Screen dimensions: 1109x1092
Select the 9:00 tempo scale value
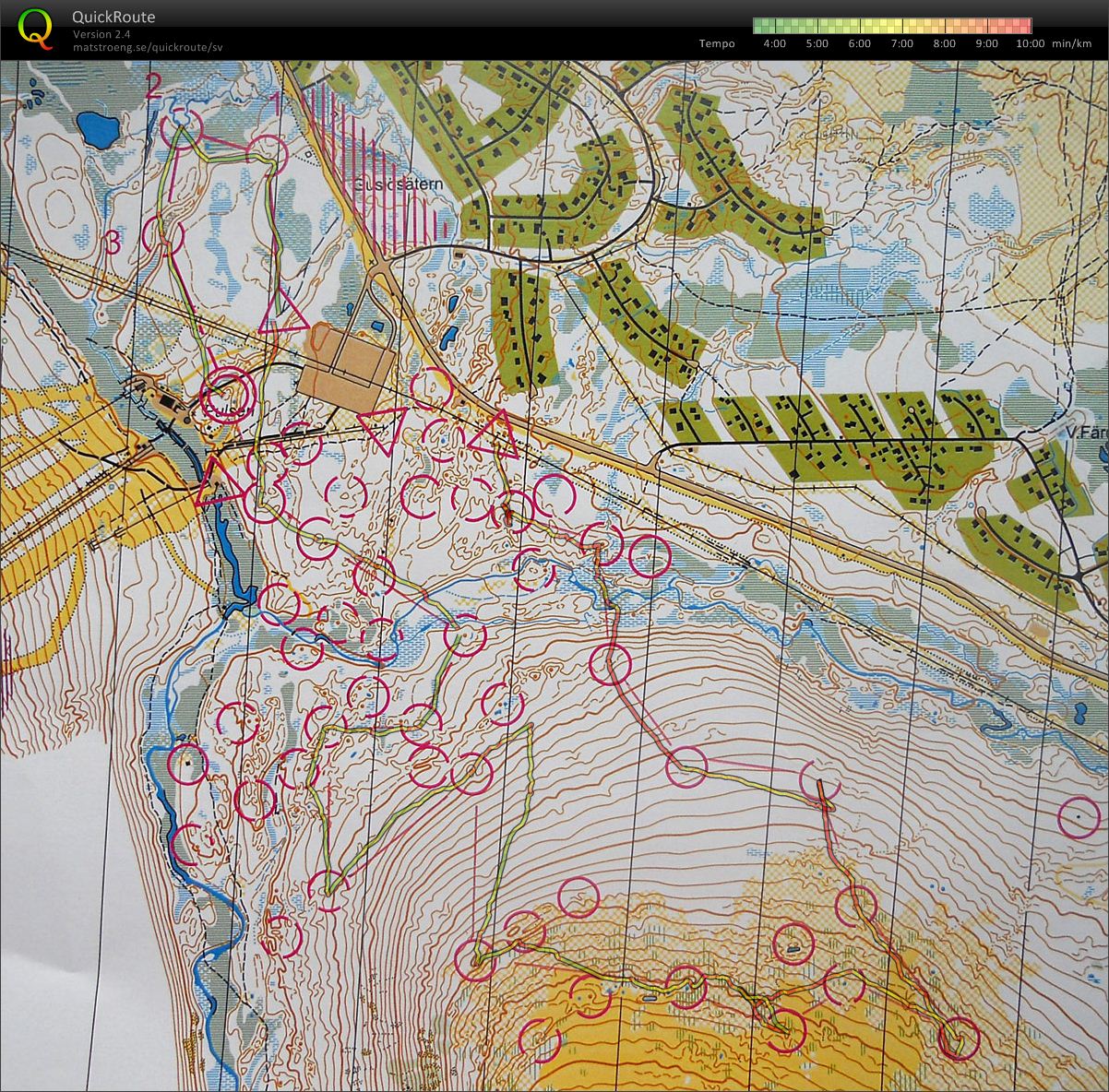[986, 43]
